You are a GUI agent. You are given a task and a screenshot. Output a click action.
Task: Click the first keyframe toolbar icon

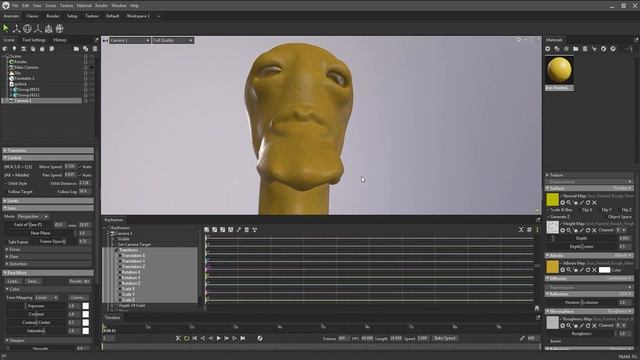[x=207, y=230]
